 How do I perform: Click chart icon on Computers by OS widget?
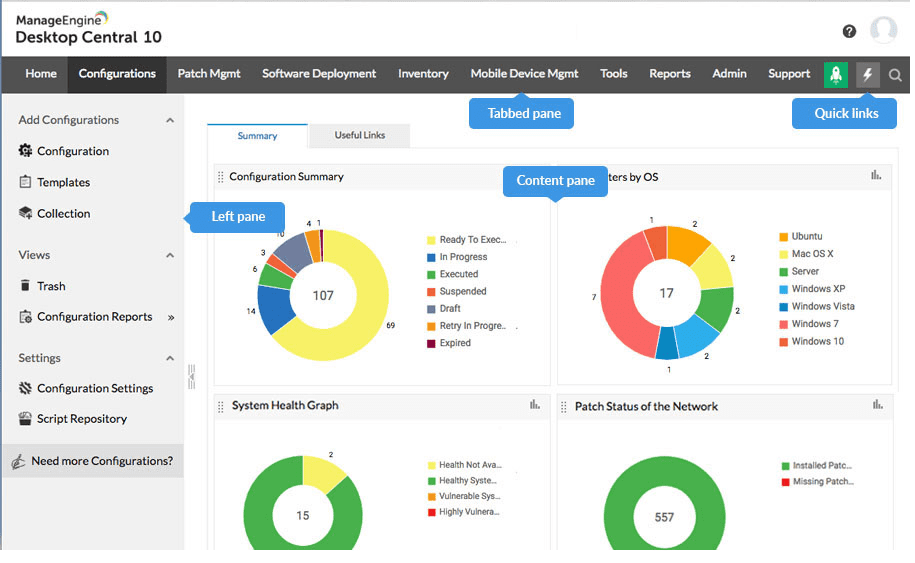[x=877, y=176]
